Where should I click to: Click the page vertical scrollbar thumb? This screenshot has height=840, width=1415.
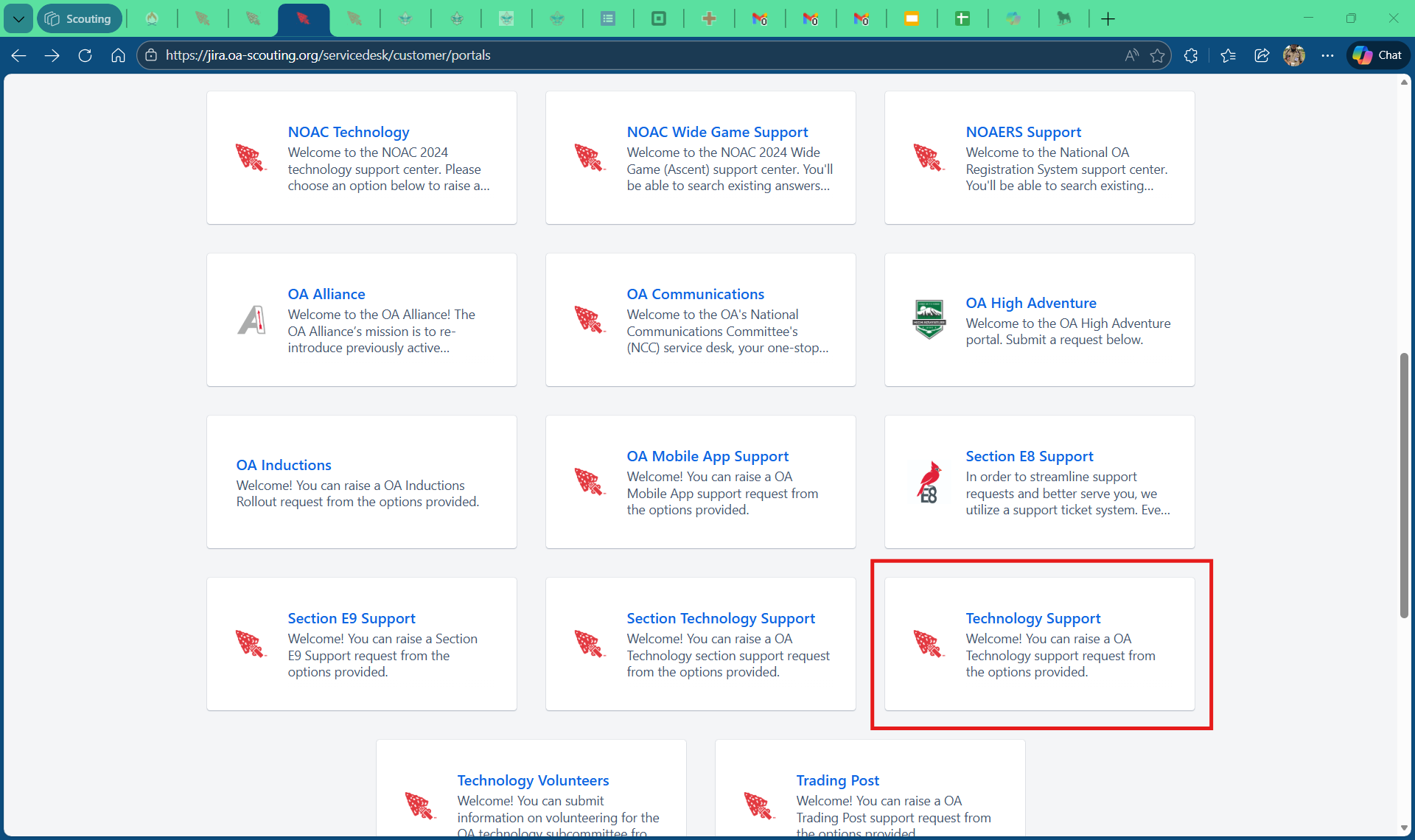click(x=1404, y=485)
